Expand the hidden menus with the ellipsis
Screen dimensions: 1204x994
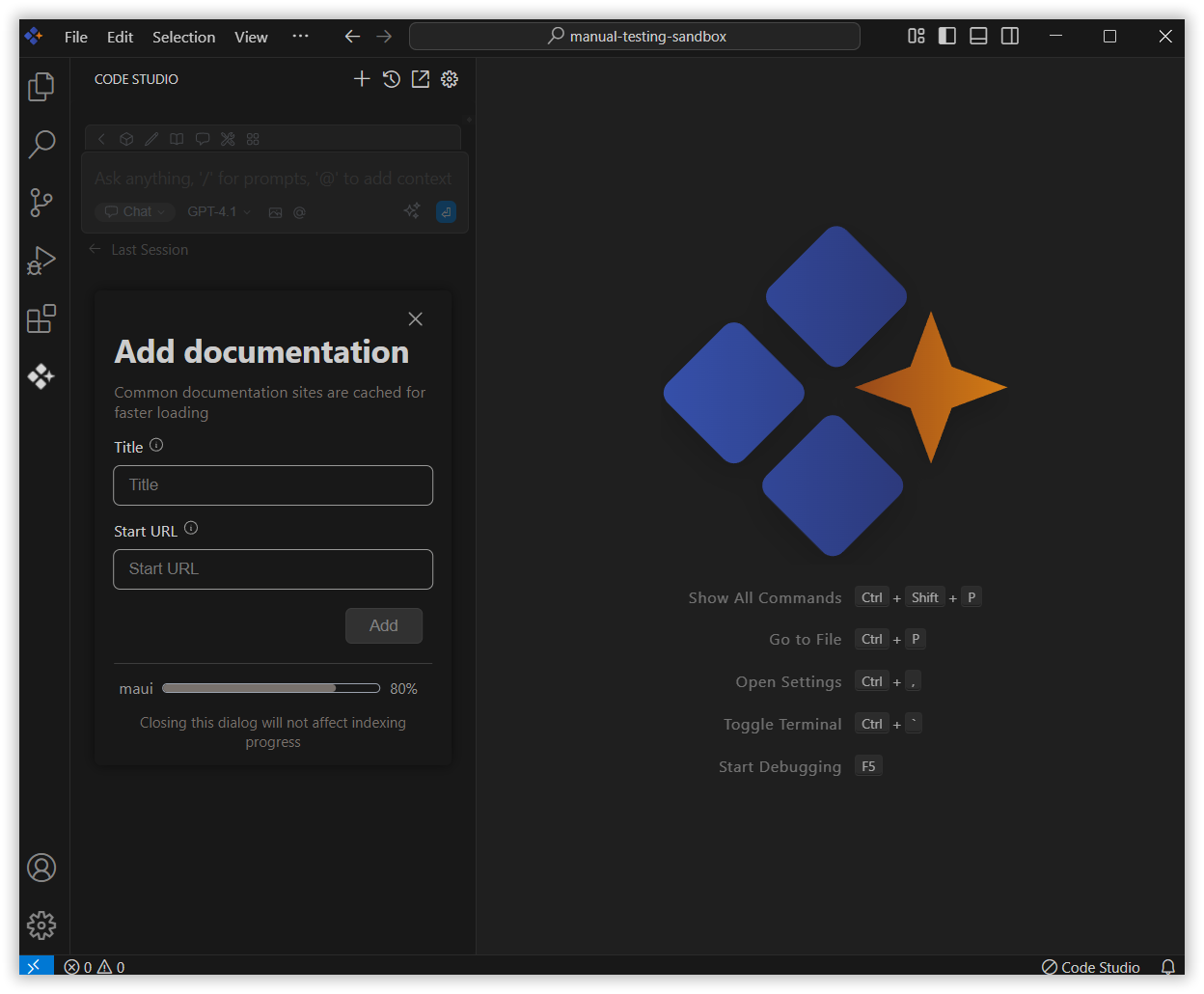tap(300, 36)
